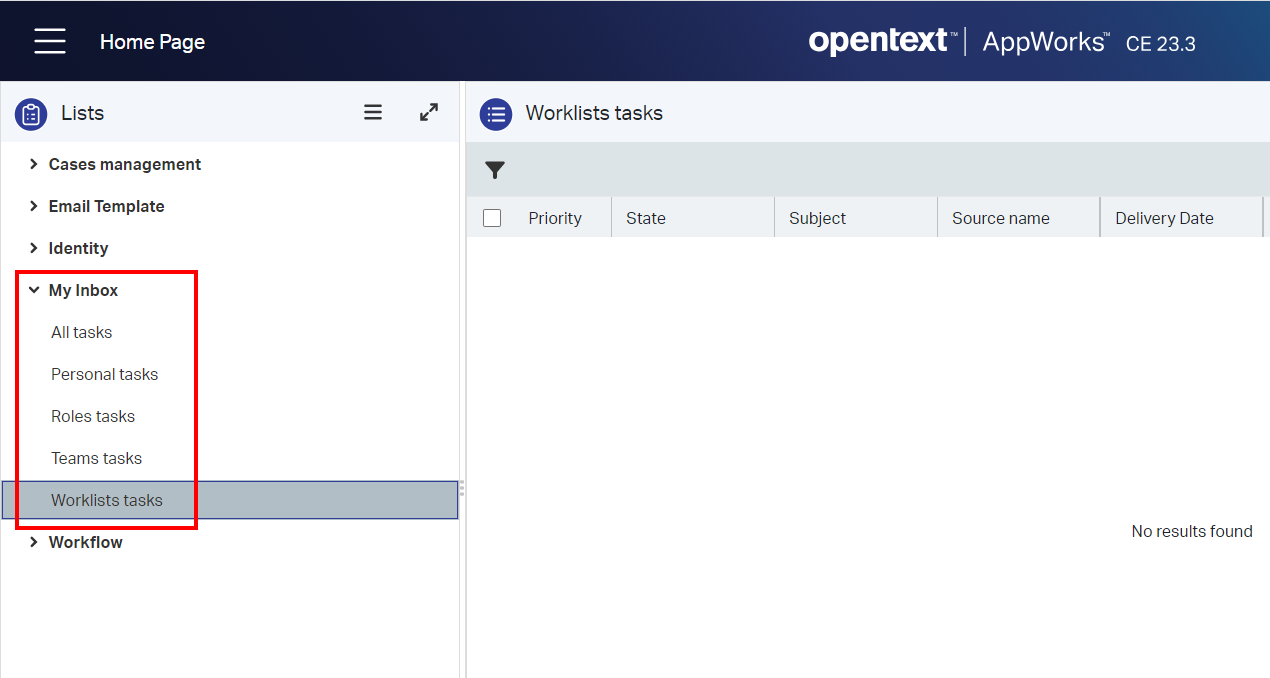Screen dimensions: 1270x678
Task: Open the All tasks list
Action: 82,332
